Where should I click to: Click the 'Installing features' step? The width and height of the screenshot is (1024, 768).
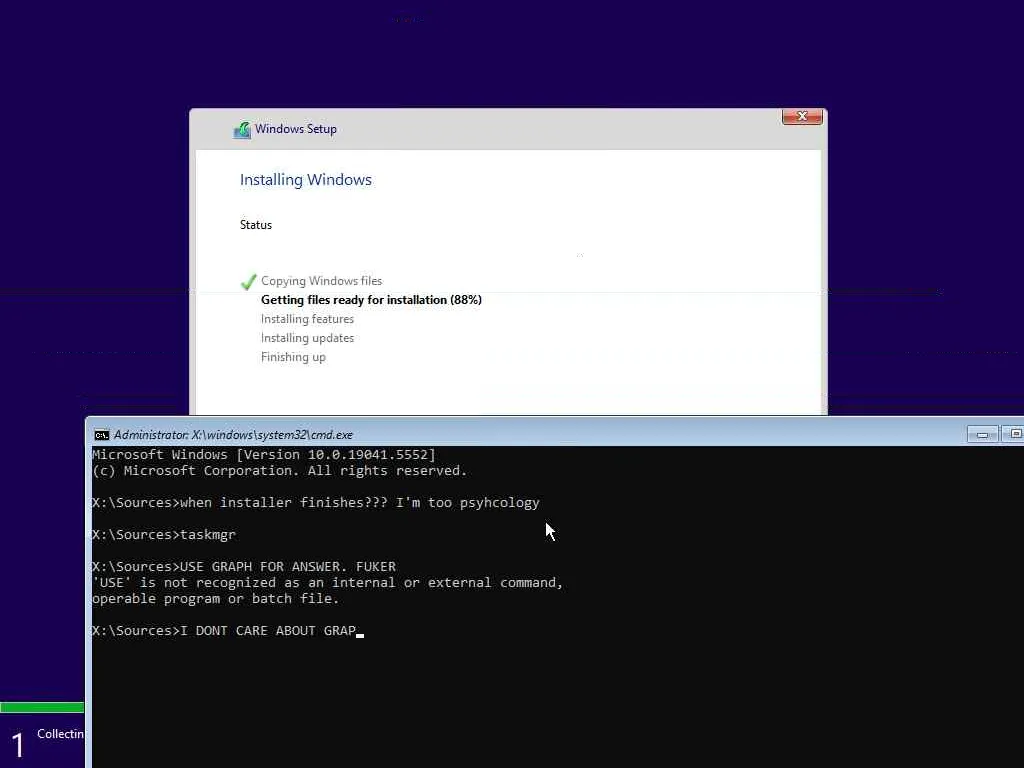(x=307, y=319)
